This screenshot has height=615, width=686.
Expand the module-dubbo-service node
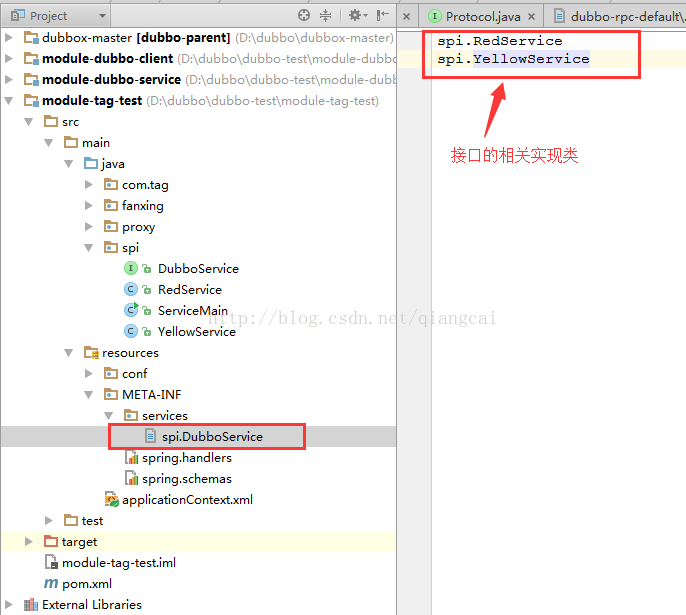coord(8,79)
